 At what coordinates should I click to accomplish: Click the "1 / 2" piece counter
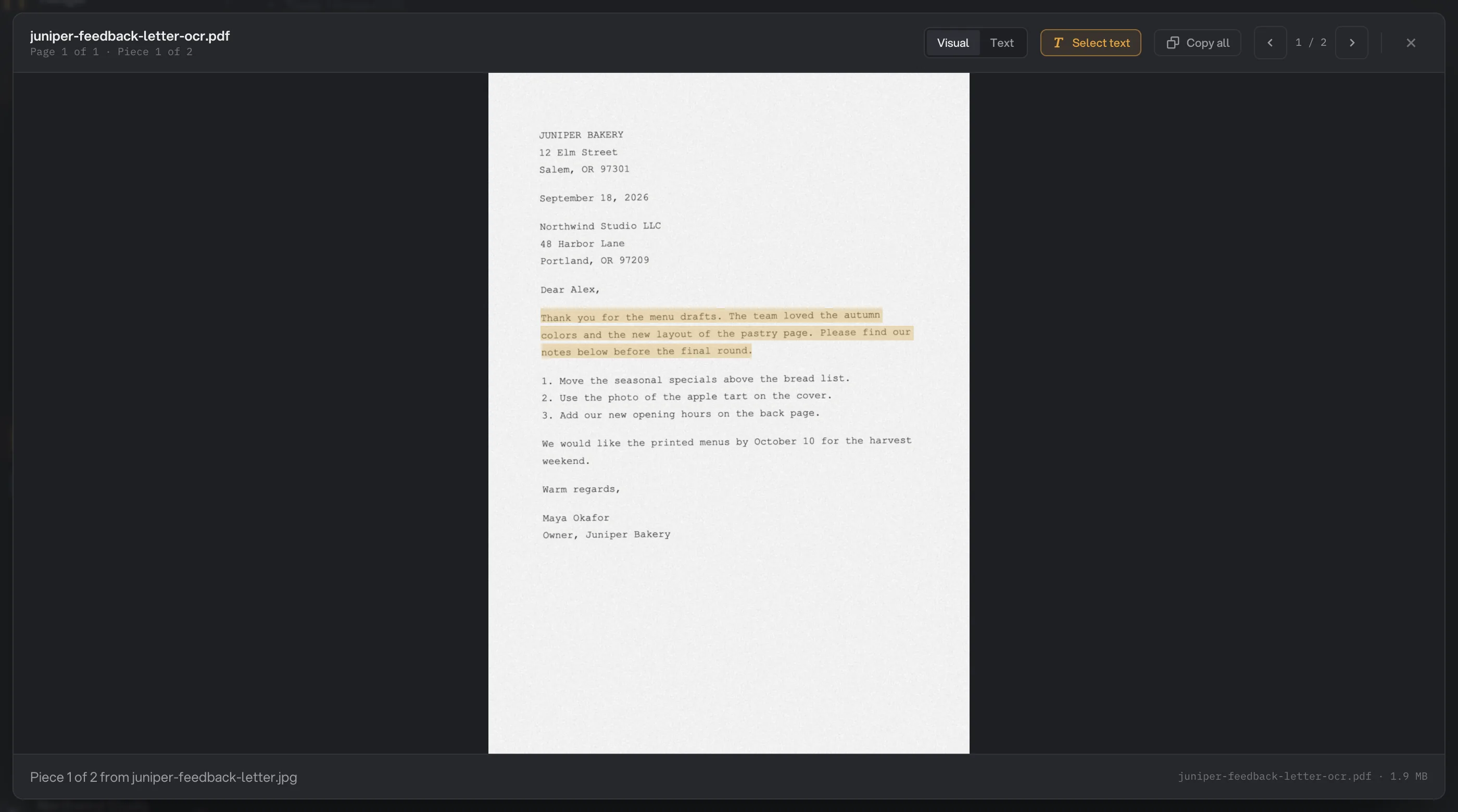point(1311,43)
